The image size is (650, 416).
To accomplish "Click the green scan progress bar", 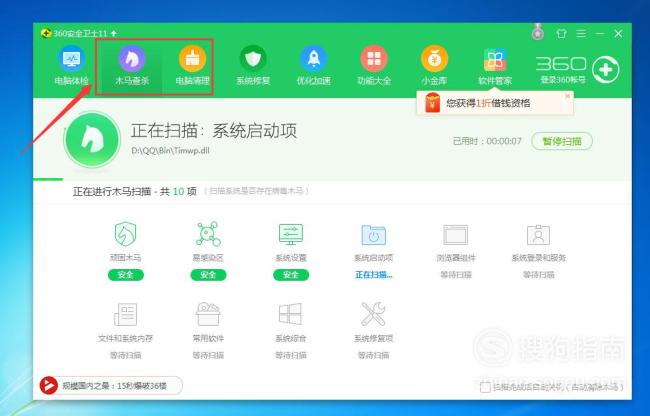I will click(x=48, y=179).
